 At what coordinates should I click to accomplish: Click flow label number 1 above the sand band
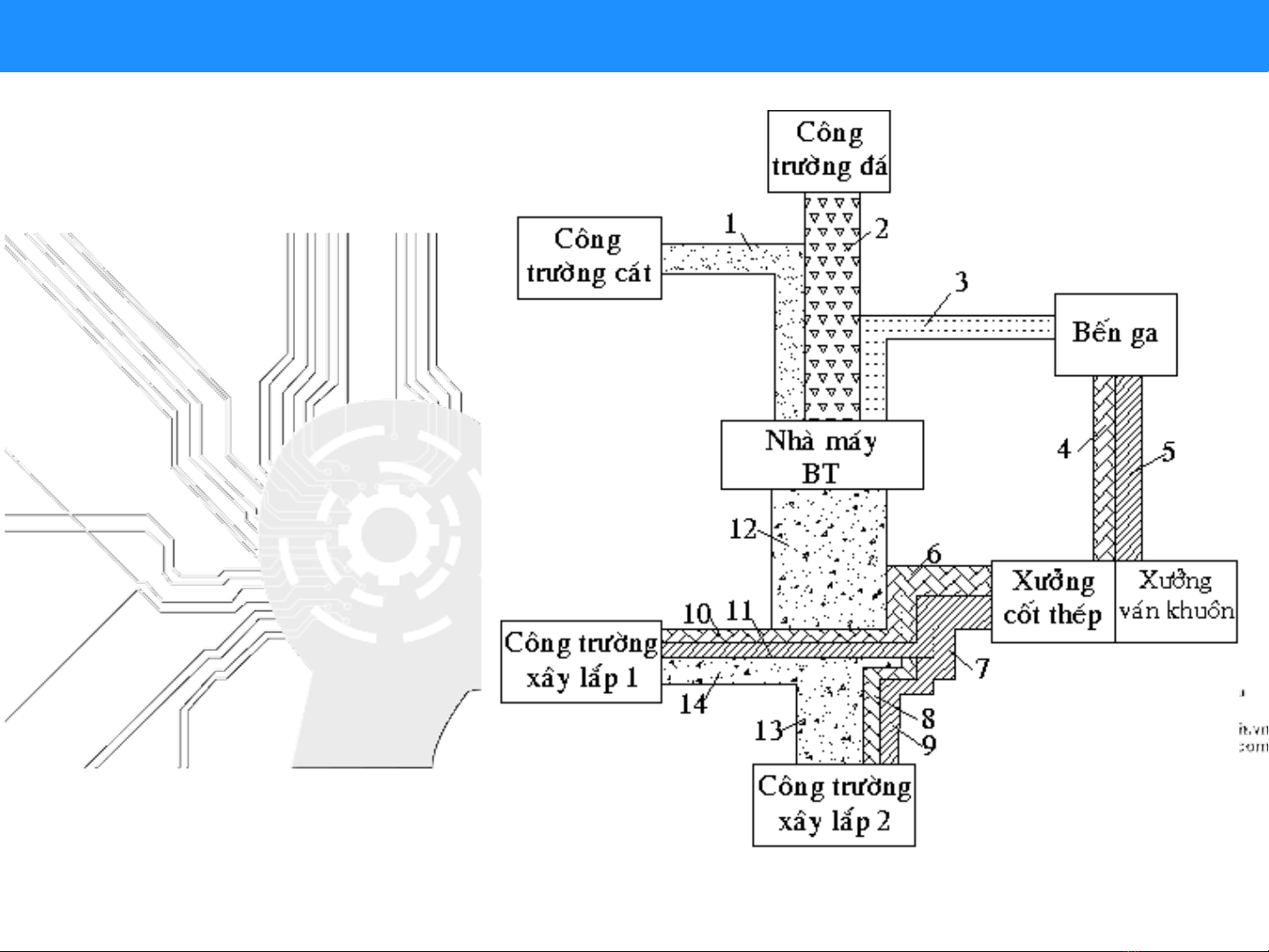[730, 225]
